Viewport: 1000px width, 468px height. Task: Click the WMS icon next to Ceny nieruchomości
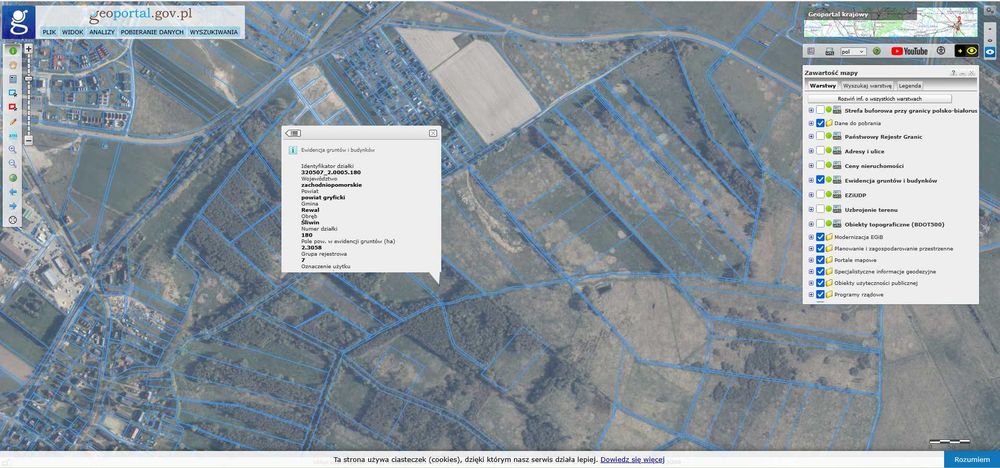[x=836, y=166]
